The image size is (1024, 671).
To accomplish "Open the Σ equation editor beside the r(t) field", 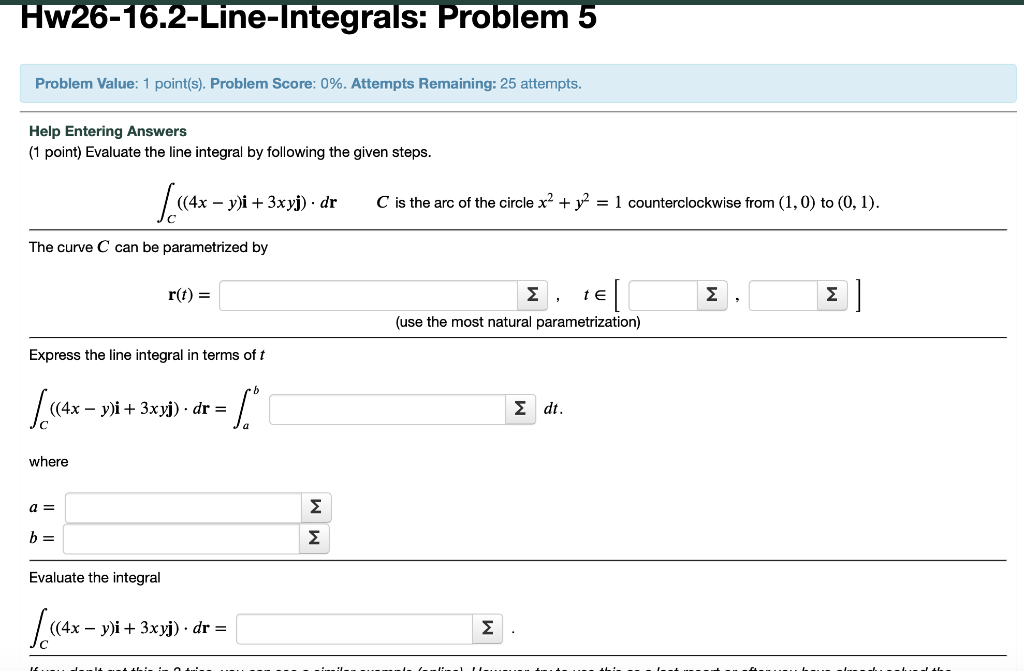I will (x=530, y=294).
